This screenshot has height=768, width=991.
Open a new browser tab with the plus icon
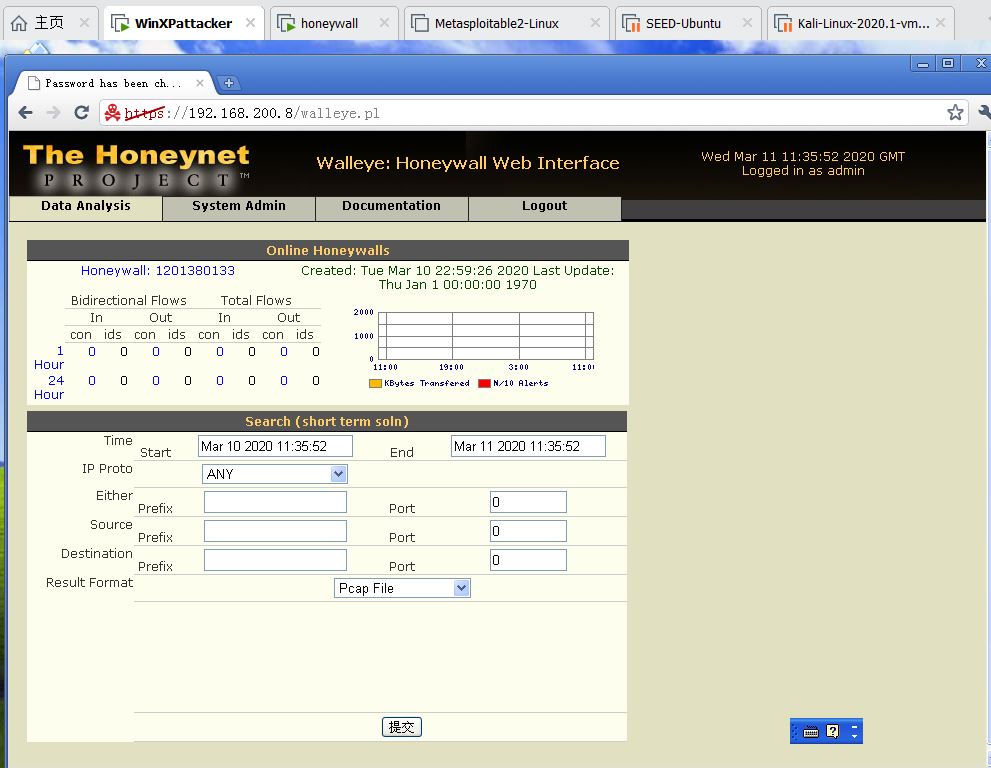pos(229,83)
